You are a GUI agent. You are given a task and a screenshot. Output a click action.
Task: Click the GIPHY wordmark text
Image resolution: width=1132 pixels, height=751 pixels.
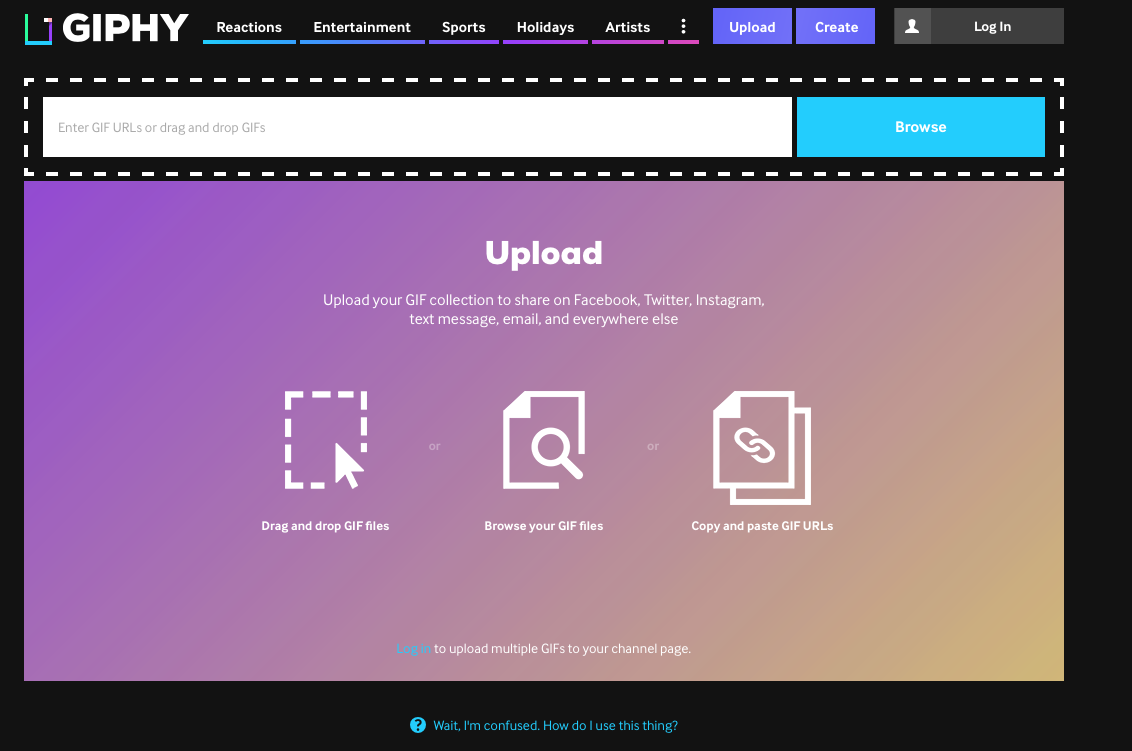tap(125, 28)
